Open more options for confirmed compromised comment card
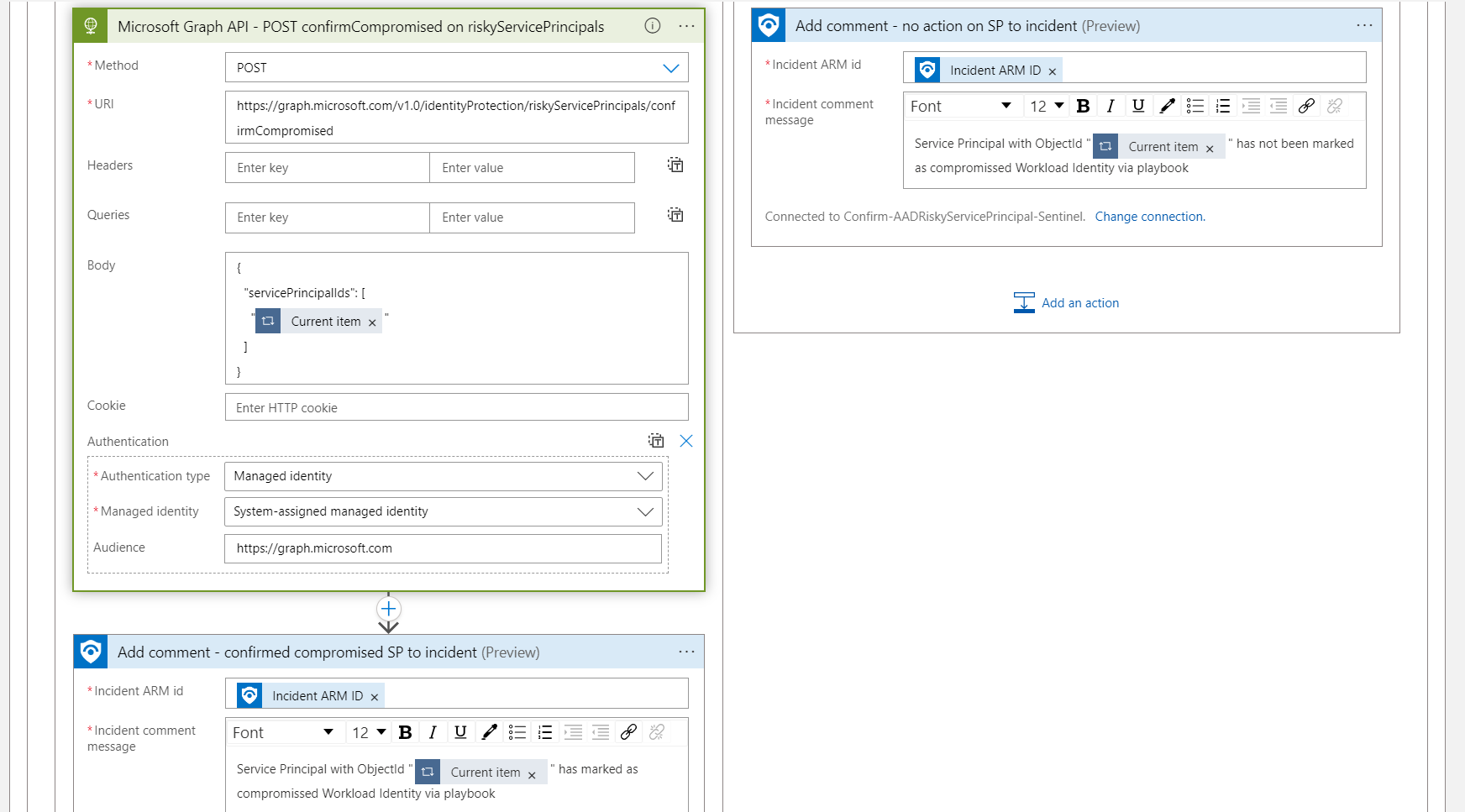The height and width of the screenshot is (812, 1465). pyautogui.click(x=686, y=652)
